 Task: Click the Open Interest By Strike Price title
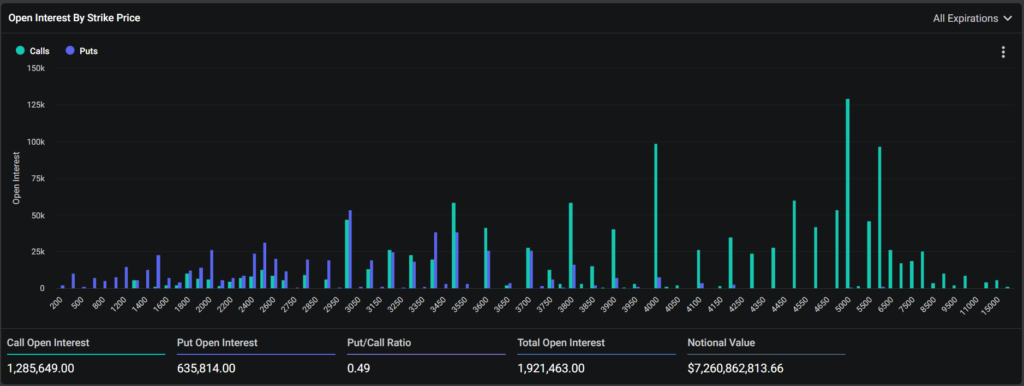(x=74, y=18)
